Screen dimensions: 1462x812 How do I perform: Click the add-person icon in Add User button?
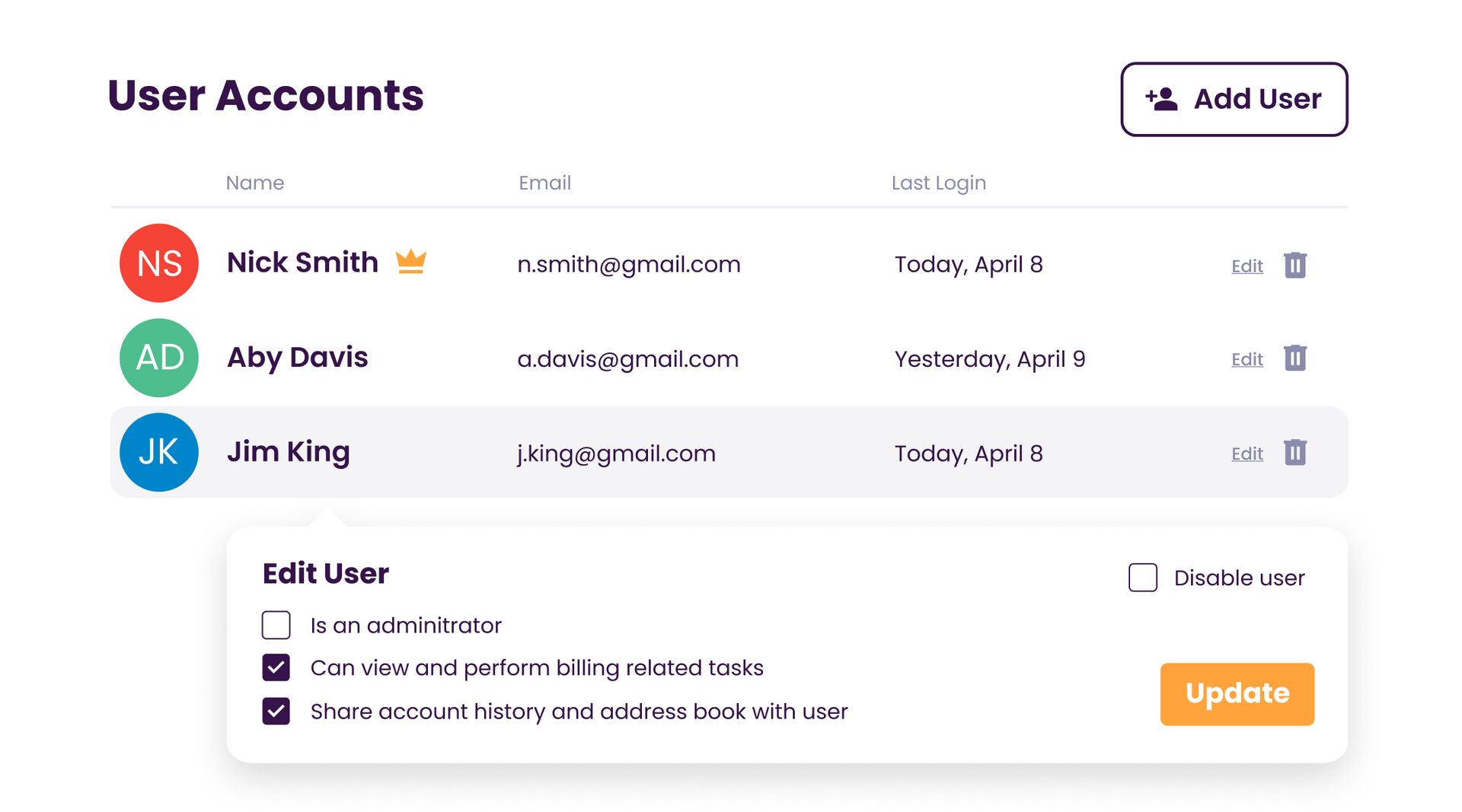(x=1160, y=98)
